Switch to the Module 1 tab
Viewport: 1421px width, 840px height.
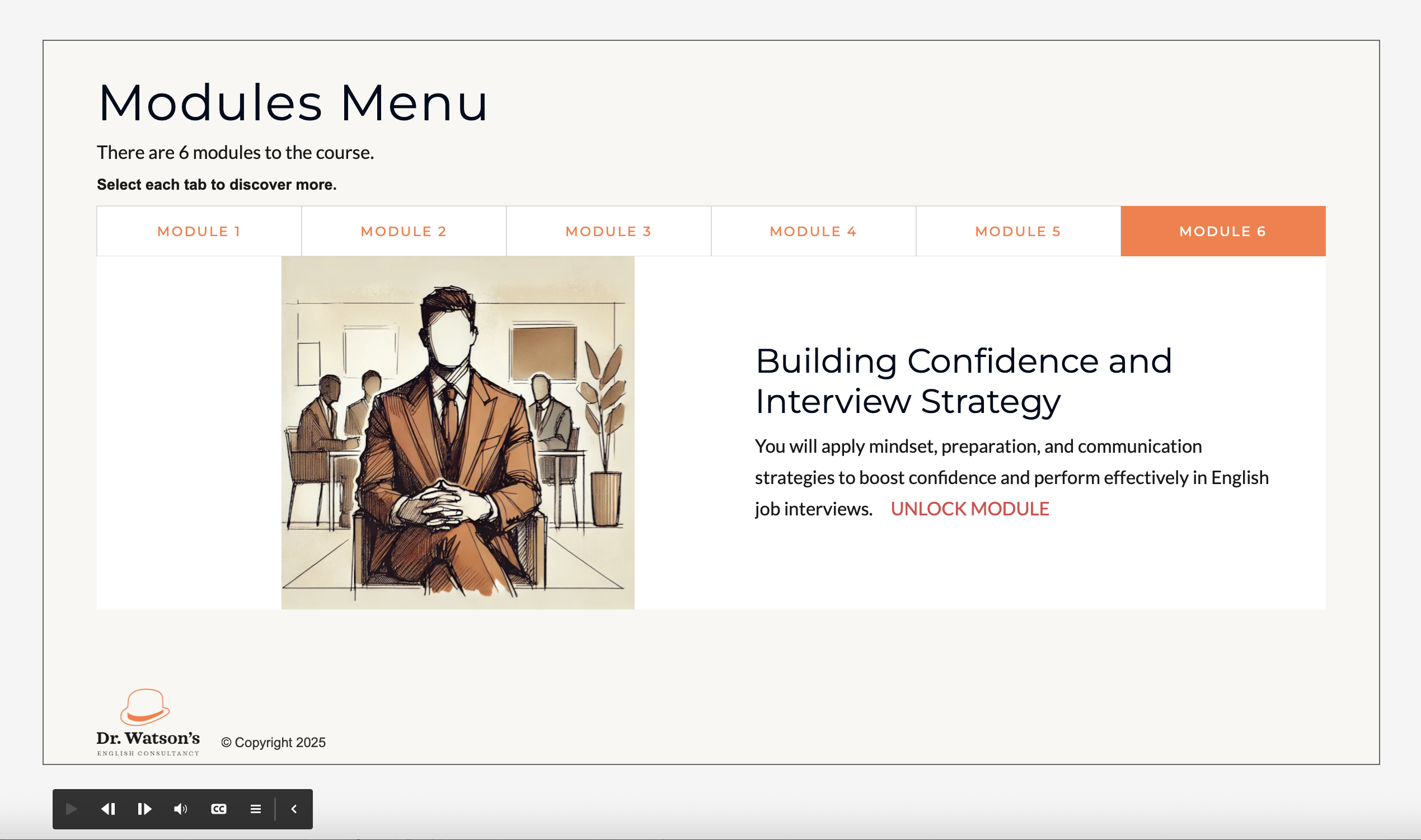(x=199, y=232)
